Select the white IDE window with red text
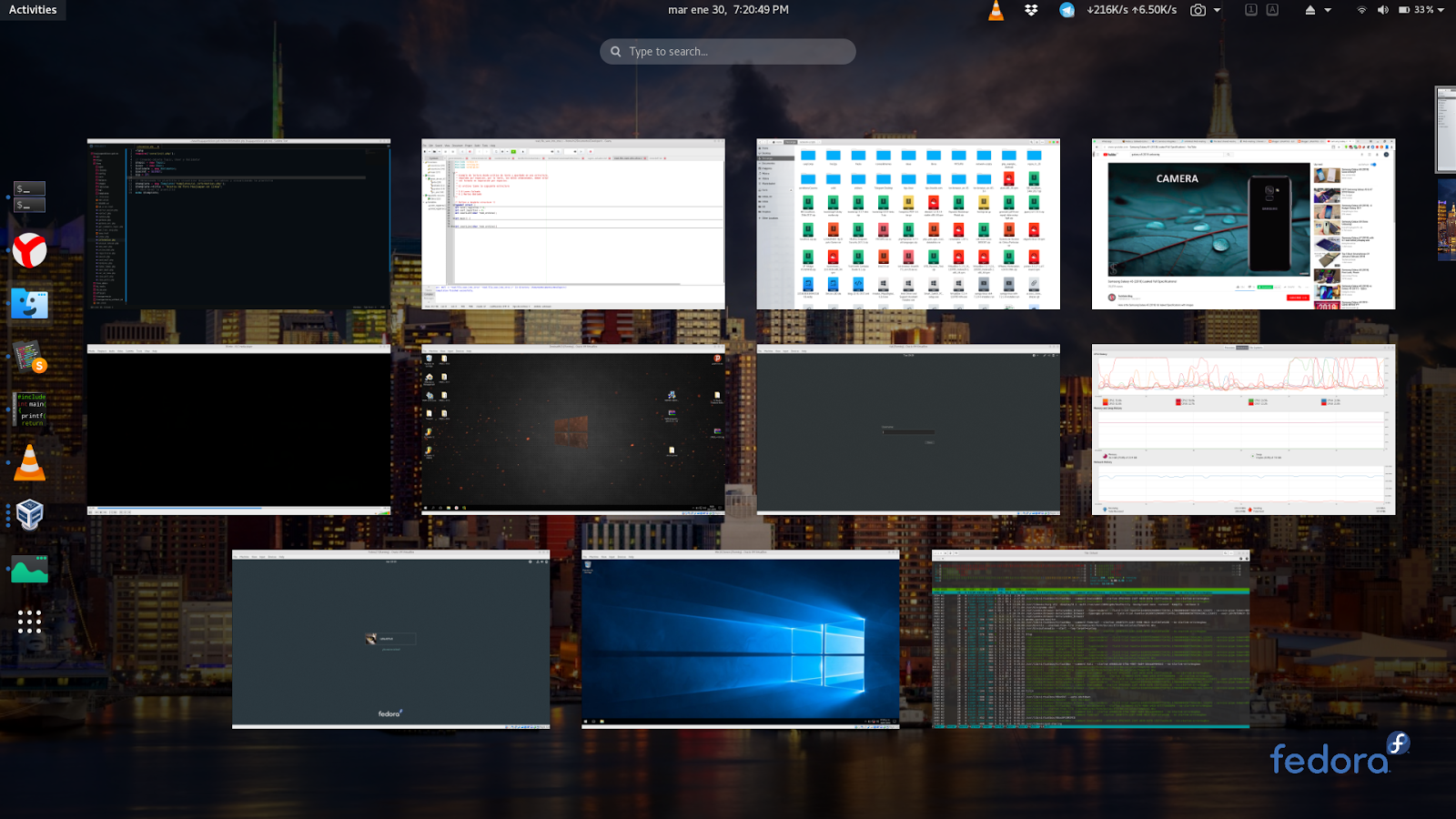Viewport: 1456px width, 819px height. (x=573, y=224)
